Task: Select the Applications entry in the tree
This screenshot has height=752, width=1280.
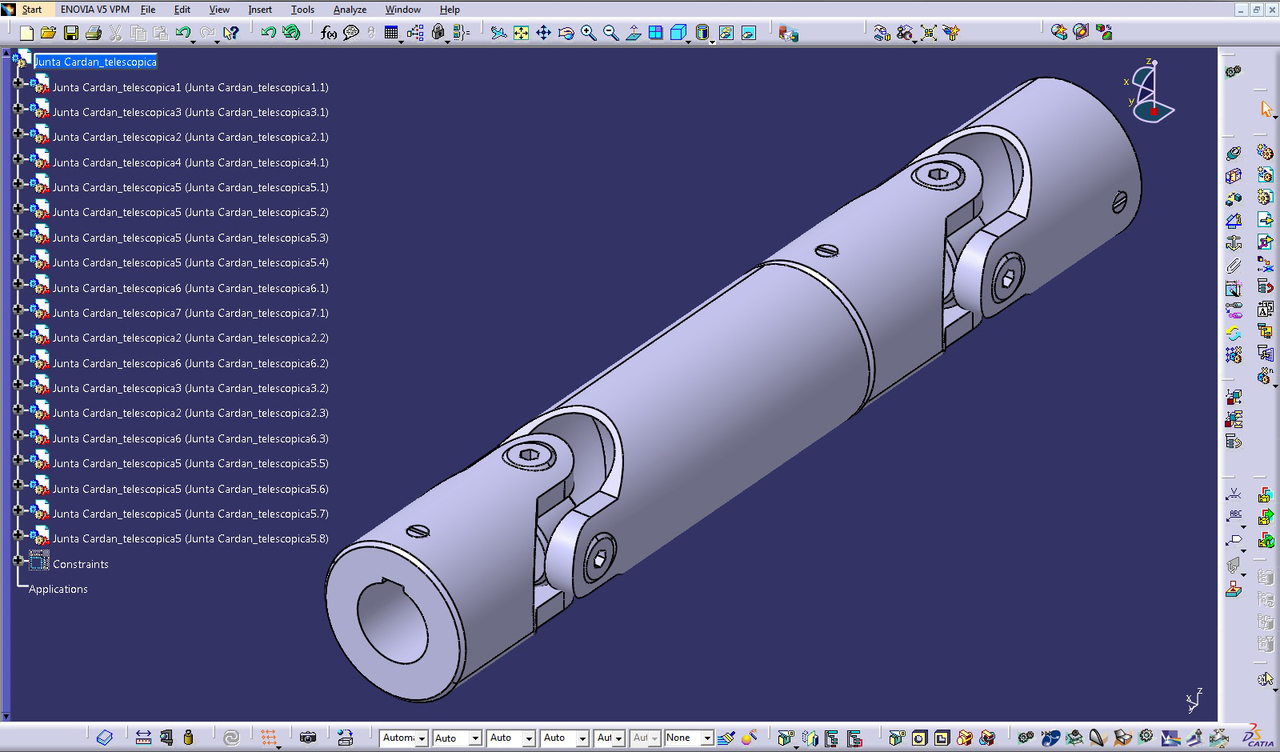Action: coord(58,589)
